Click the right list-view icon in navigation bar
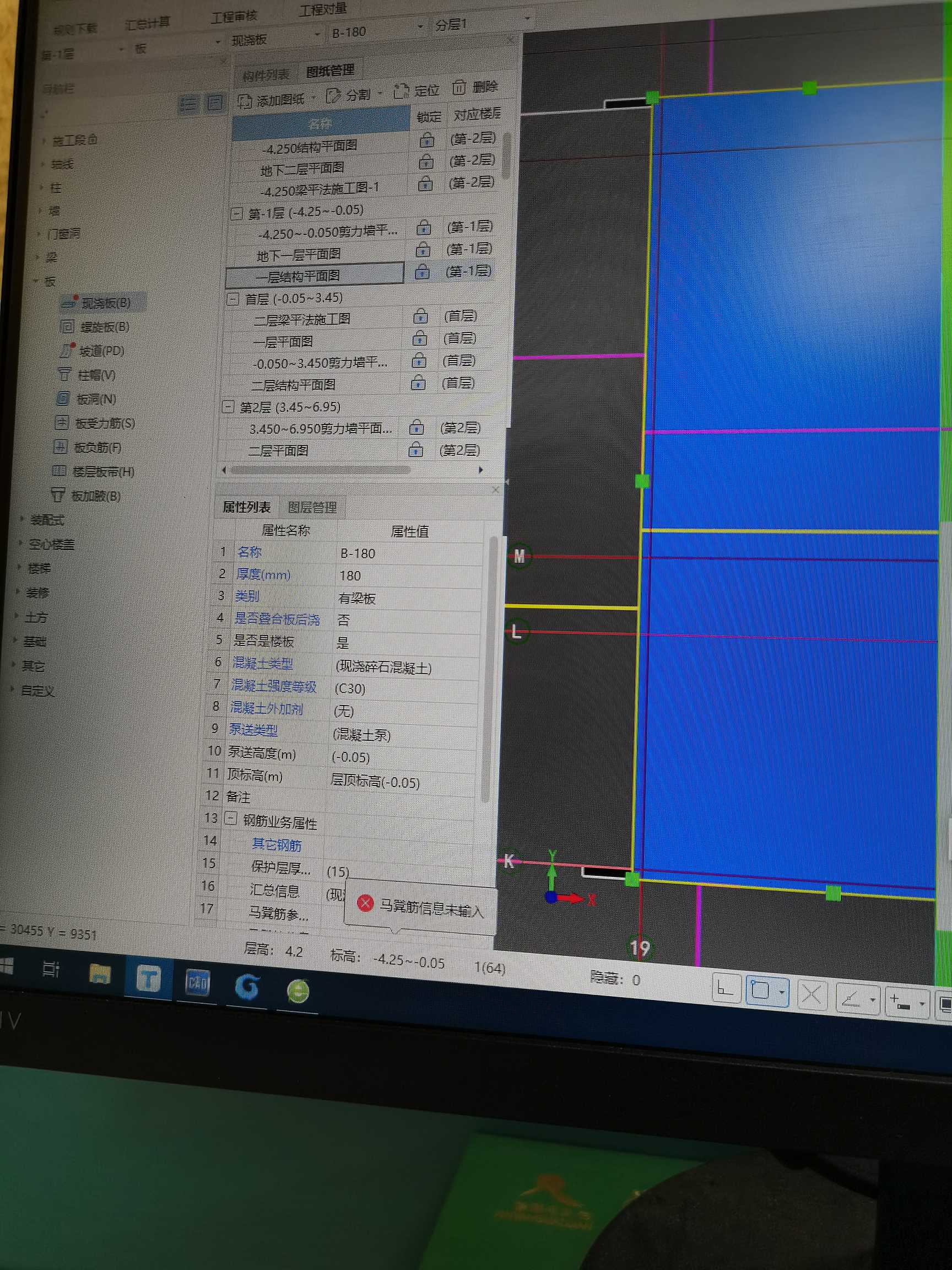The image size is (952, 1270). click(215, 102)
